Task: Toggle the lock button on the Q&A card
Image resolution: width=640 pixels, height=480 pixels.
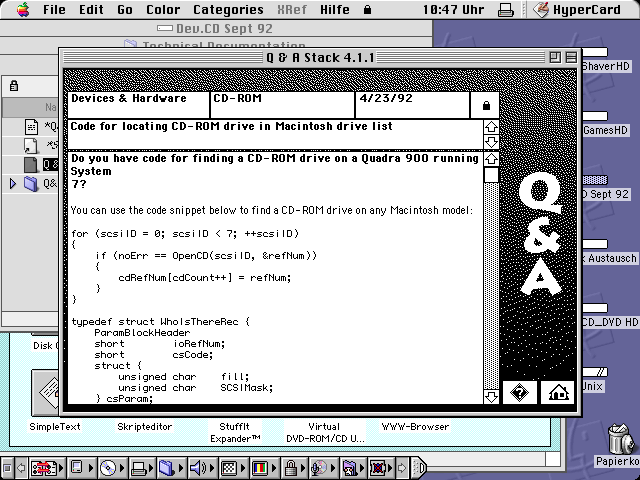Action: [x=486, y=105]
